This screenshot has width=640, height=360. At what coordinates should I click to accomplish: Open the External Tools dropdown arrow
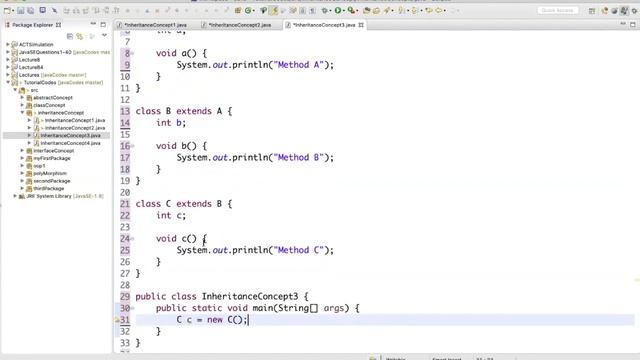click(x=357, y=11)
